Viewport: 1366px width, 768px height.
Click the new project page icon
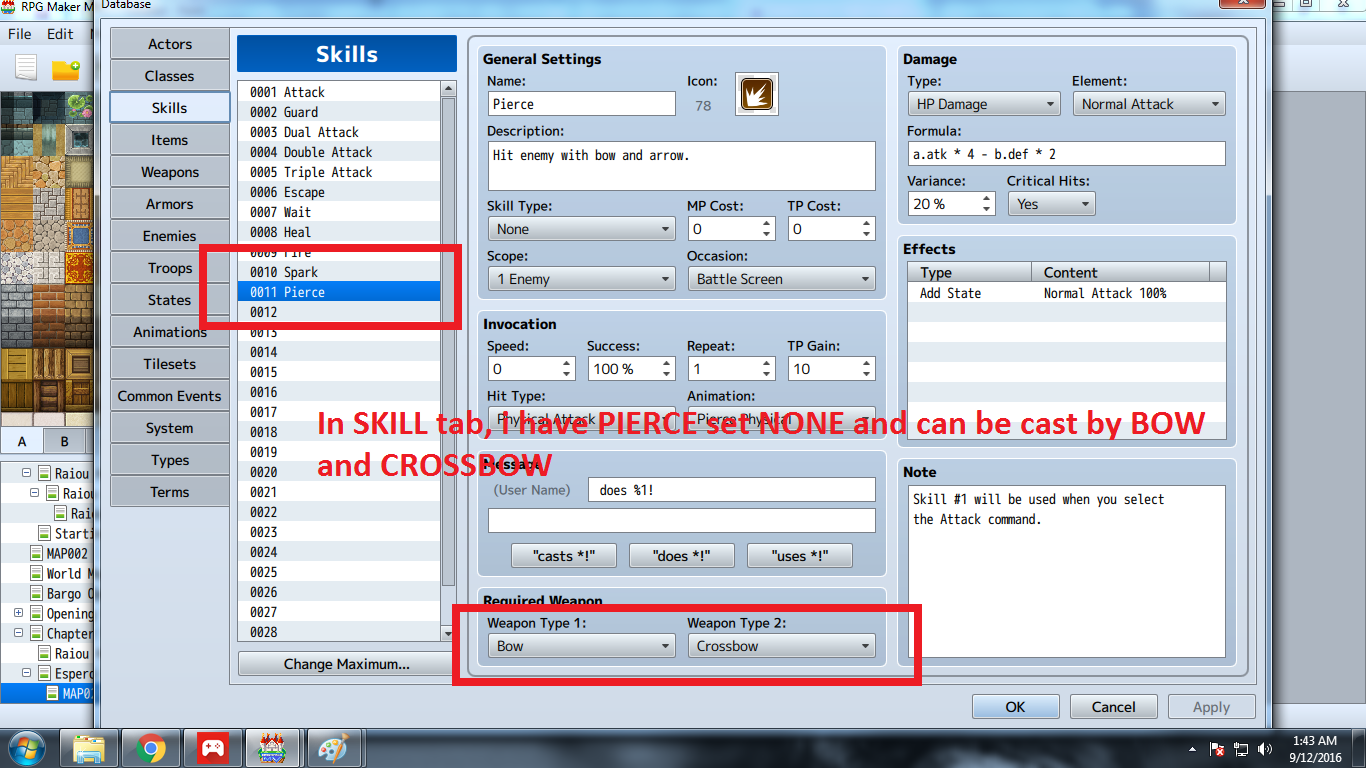click(26, 68)
